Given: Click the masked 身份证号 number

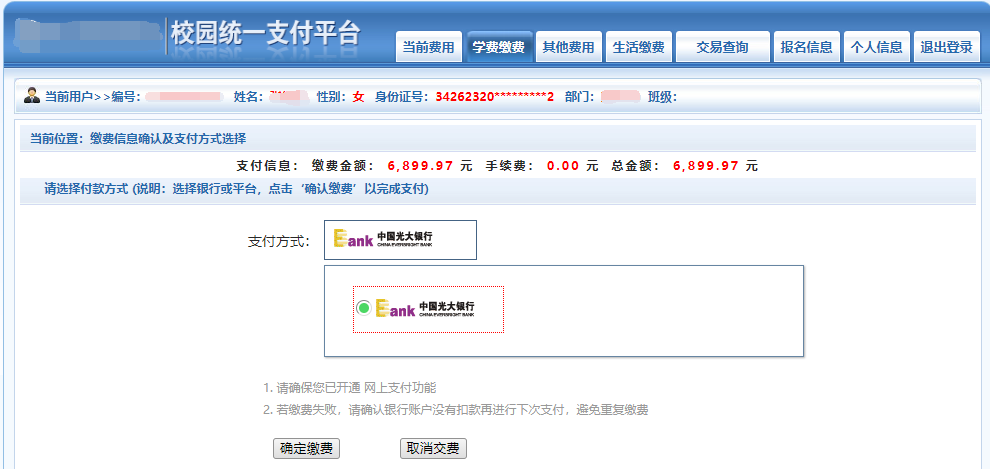Looking at the screenshot, I should pos(494,97).
